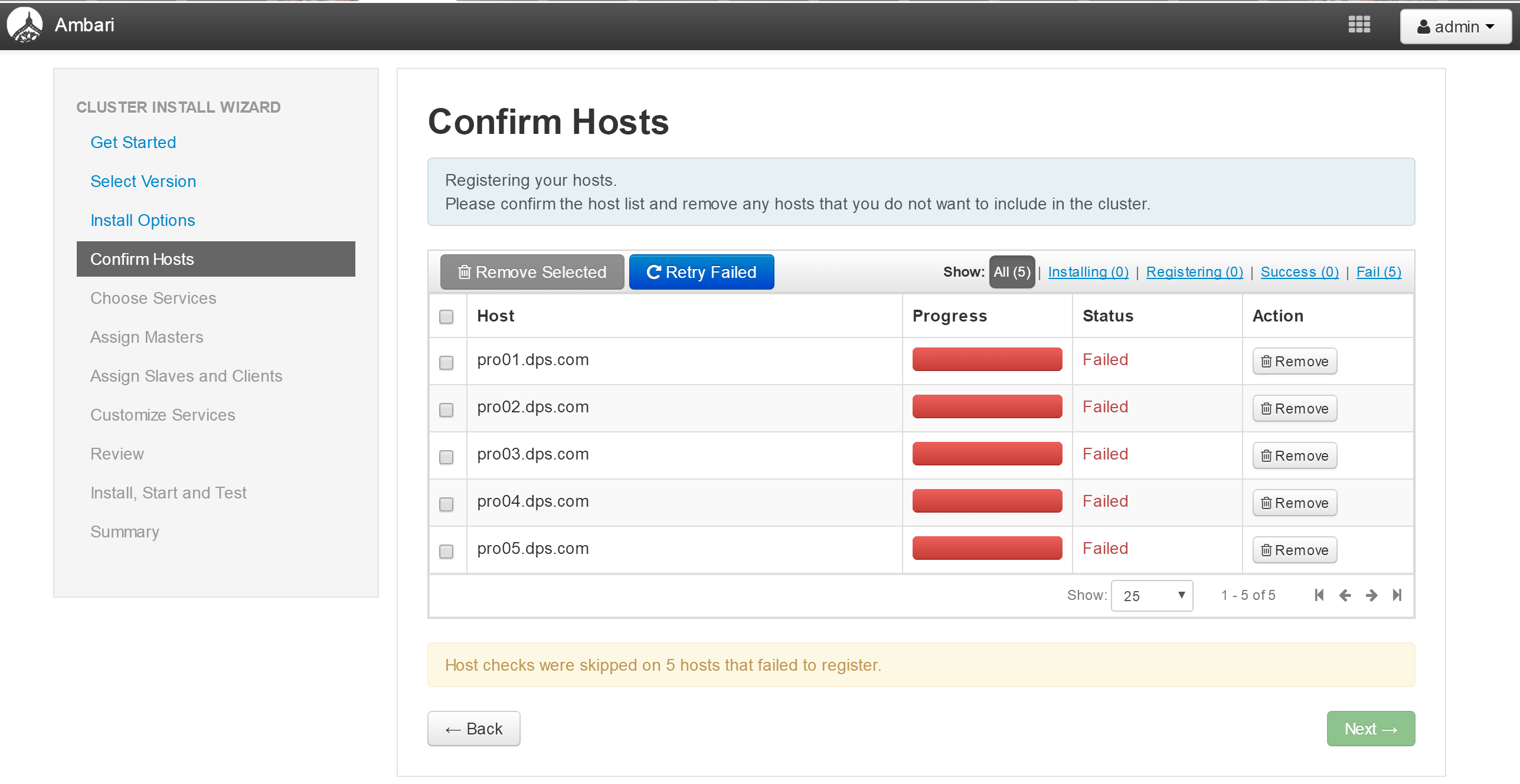Check the box for pro05.dps.com

pos(446,552)
